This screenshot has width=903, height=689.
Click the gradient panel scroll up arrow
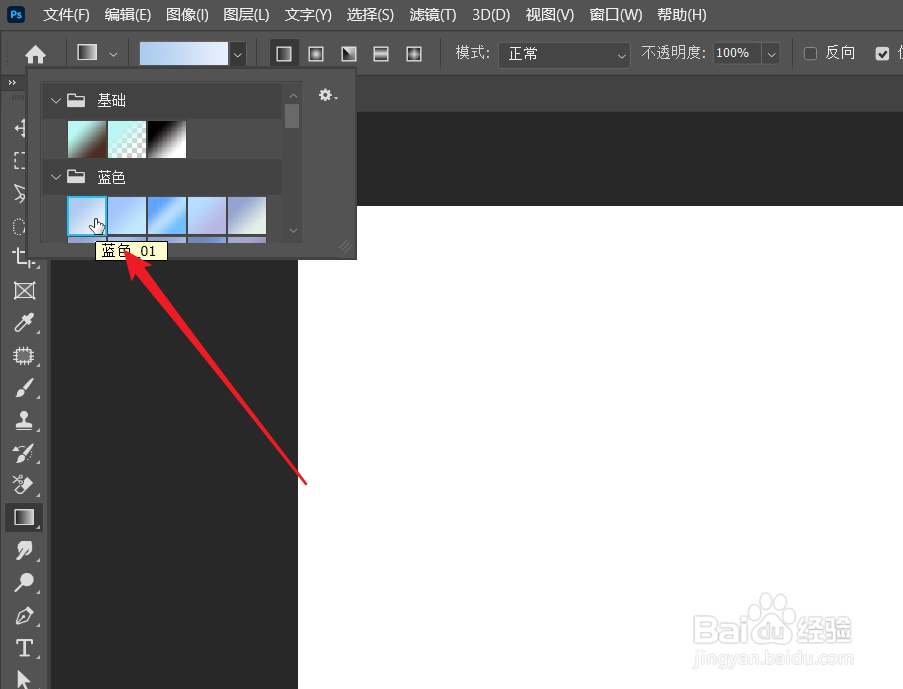click(x=293, y=96)
